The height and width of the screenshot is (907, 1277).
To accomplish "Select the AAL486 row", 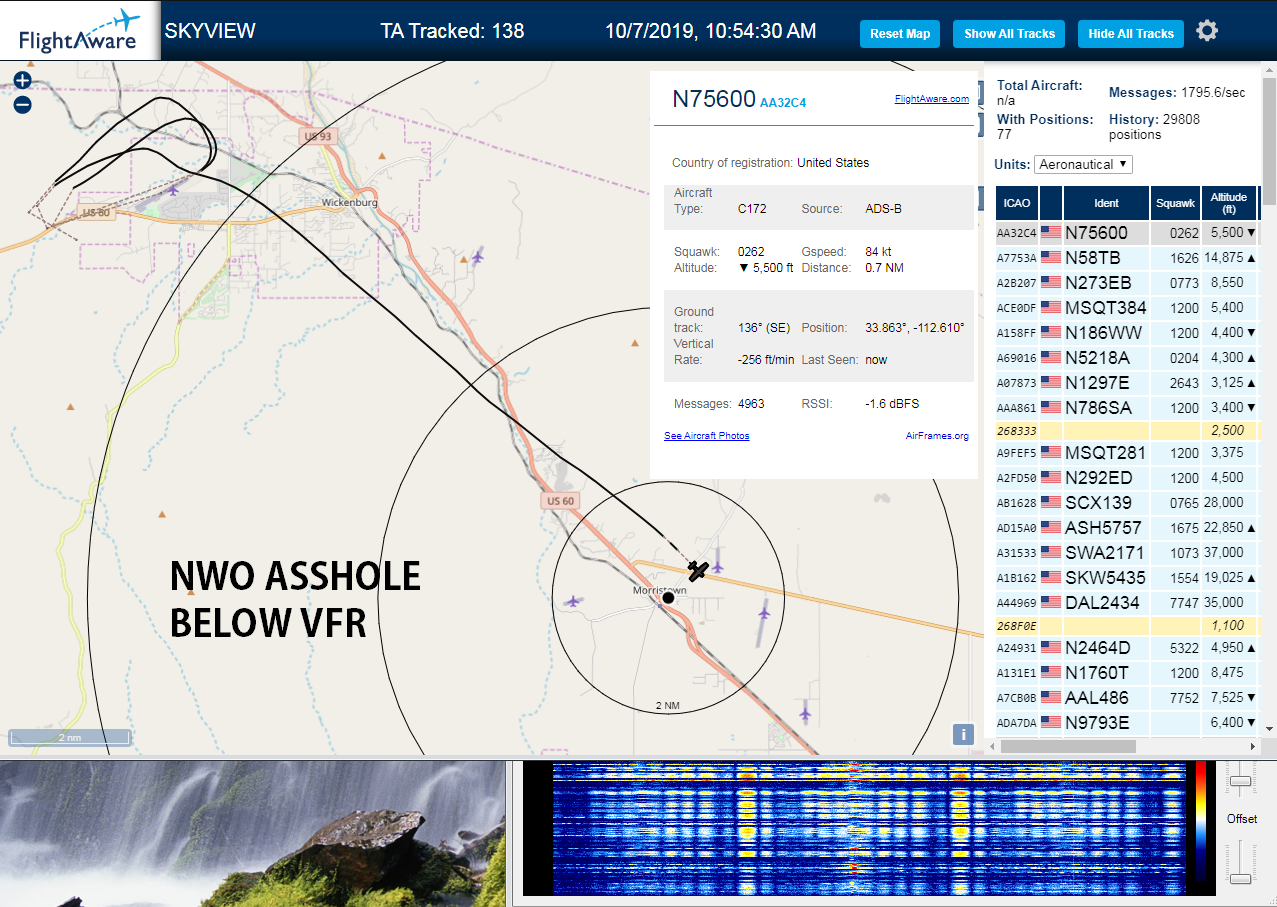I will pyautogui.click(x=1126, y=698).
